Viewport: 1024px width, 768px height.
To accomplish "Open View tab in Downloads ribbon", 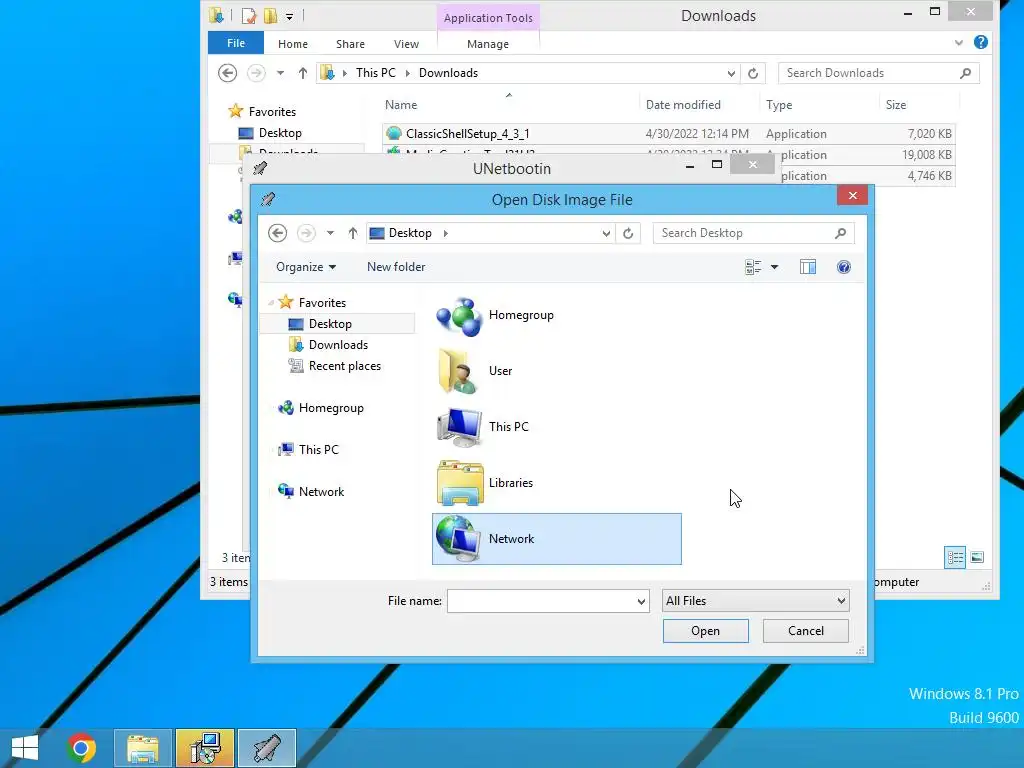I will [x=406, y=44].
